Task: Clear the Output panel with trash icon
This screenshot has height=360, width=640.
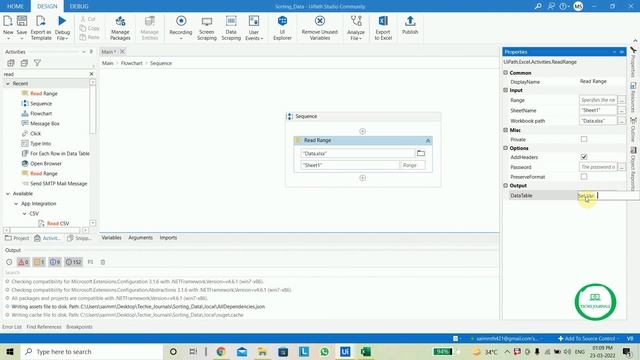Action: coord(103,262)
